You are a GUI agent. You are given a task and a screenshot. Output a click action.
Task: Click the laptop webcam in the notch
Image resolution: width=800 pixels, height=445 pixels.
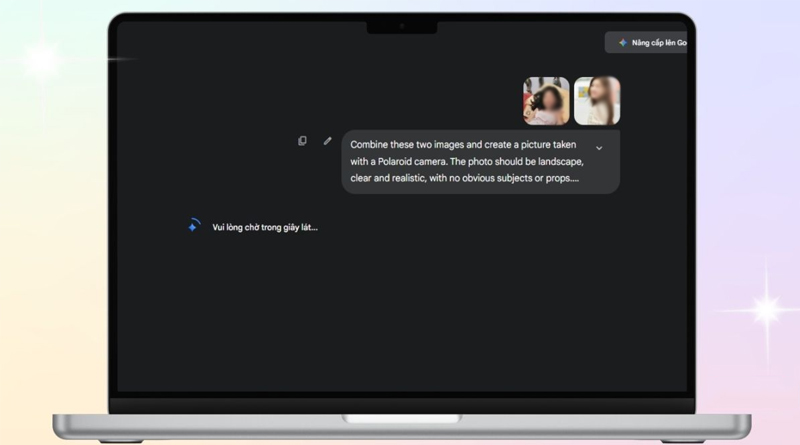pyautogui.click(x=401, y=25)
